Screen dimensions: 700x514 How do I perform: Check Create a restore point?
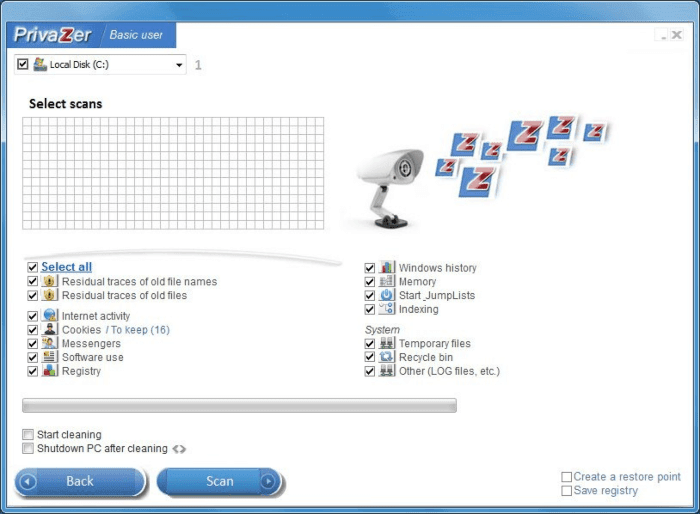567,477
